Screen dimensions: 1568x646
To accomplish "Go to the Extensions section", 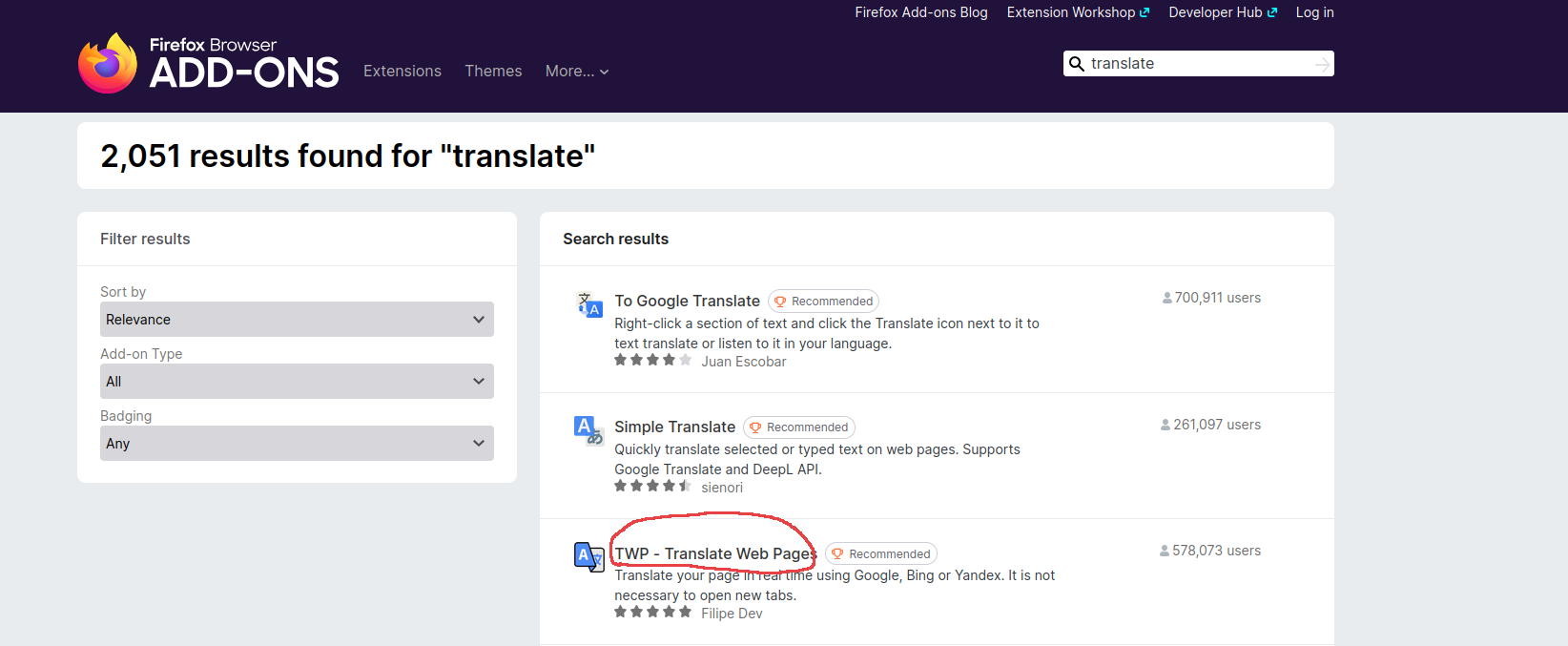I will (402, 72).
